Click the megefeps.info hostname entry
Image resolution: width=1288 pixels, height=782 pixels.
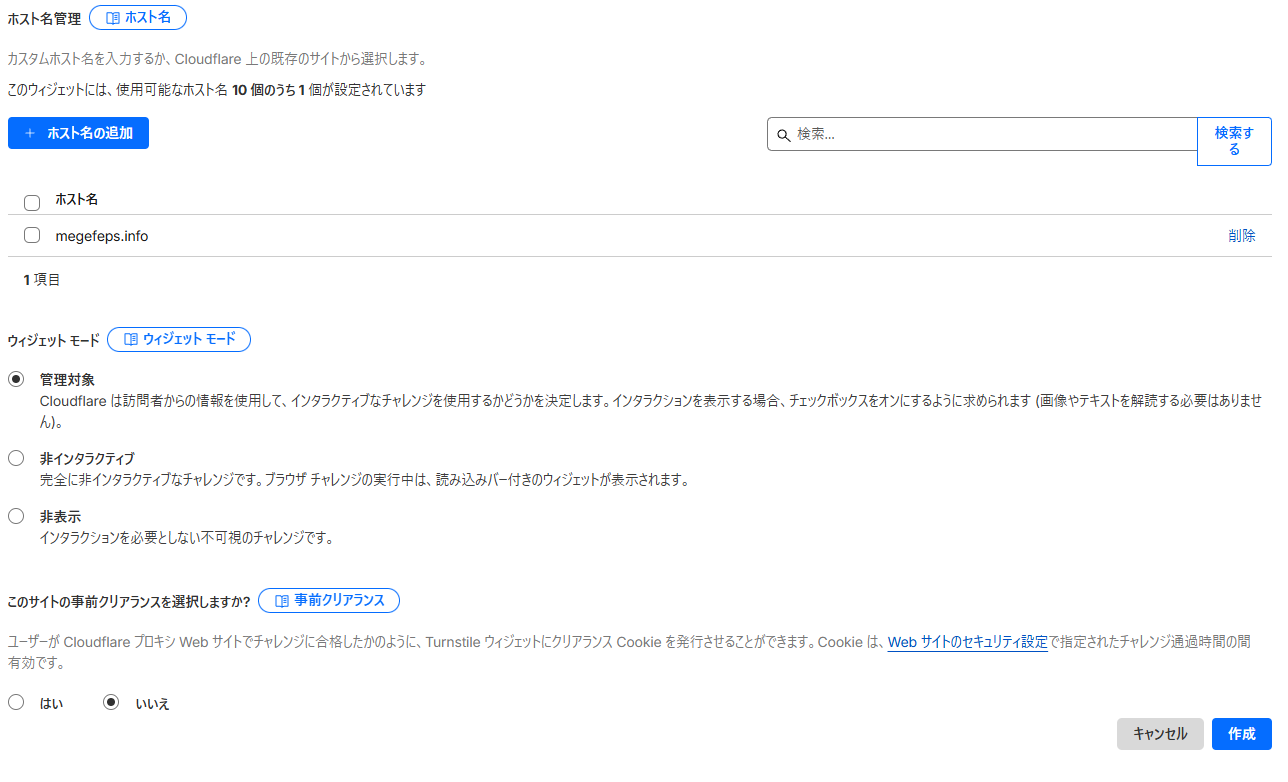tap(102, 236)
